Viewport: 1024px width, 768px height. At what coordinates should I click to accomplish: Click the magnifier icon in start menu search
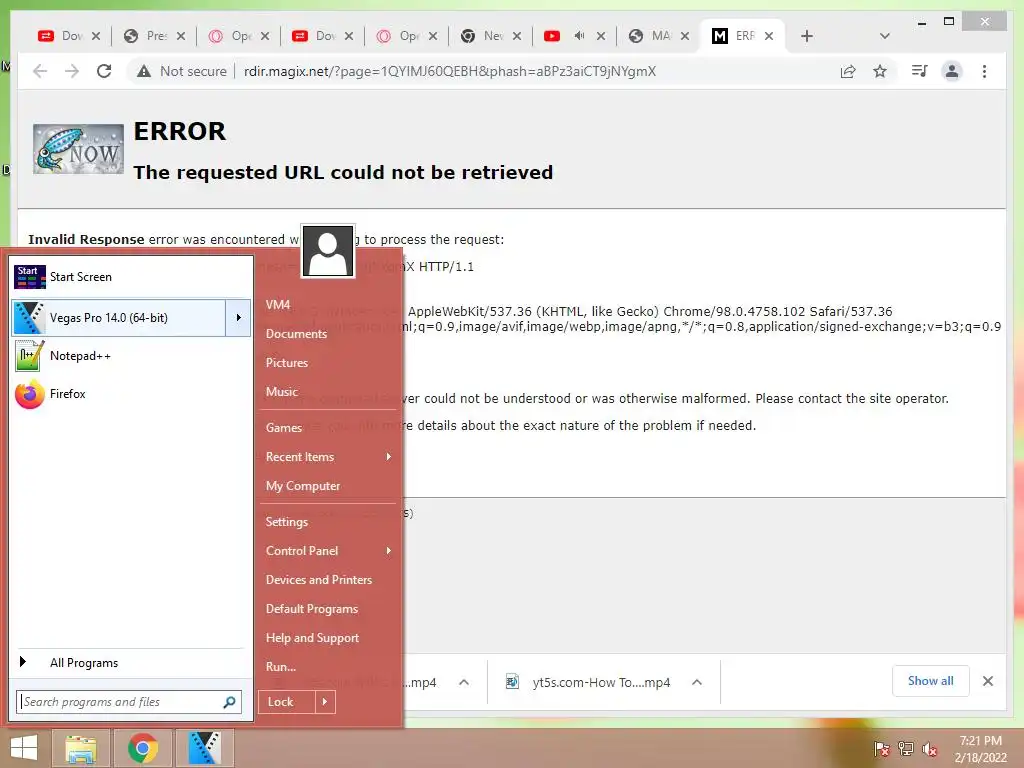click(229, 702)
